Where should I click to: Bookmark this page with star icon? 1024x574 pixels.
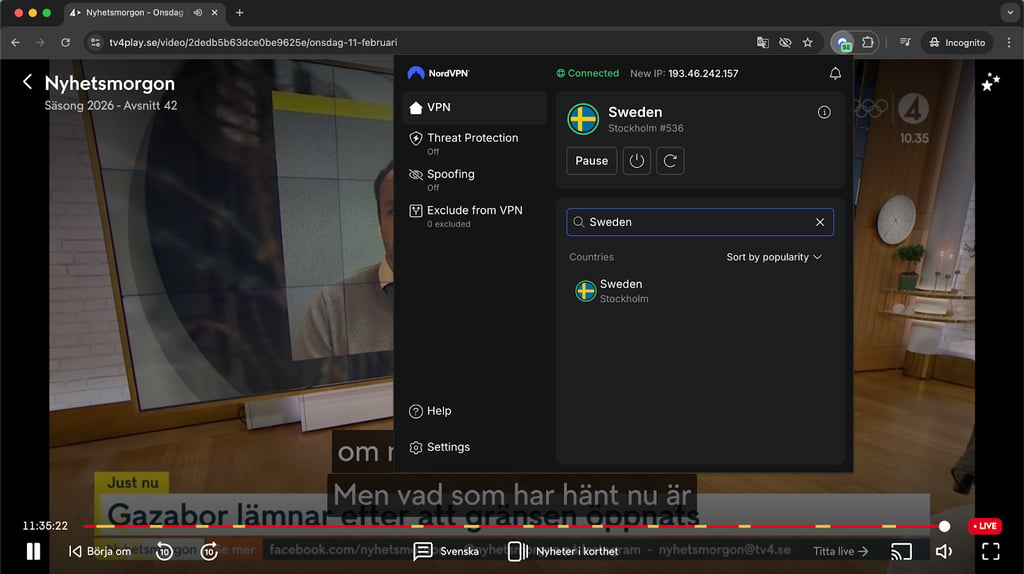point(808,42)
